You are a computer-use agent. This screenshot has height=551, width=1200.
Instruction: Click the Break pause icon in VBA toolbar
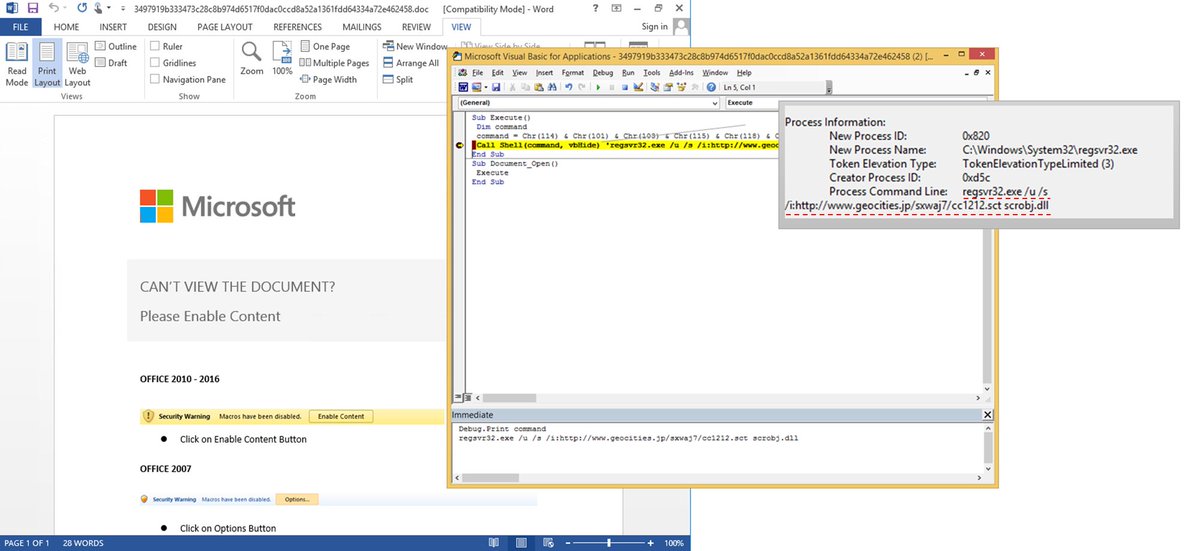[612, 87]
